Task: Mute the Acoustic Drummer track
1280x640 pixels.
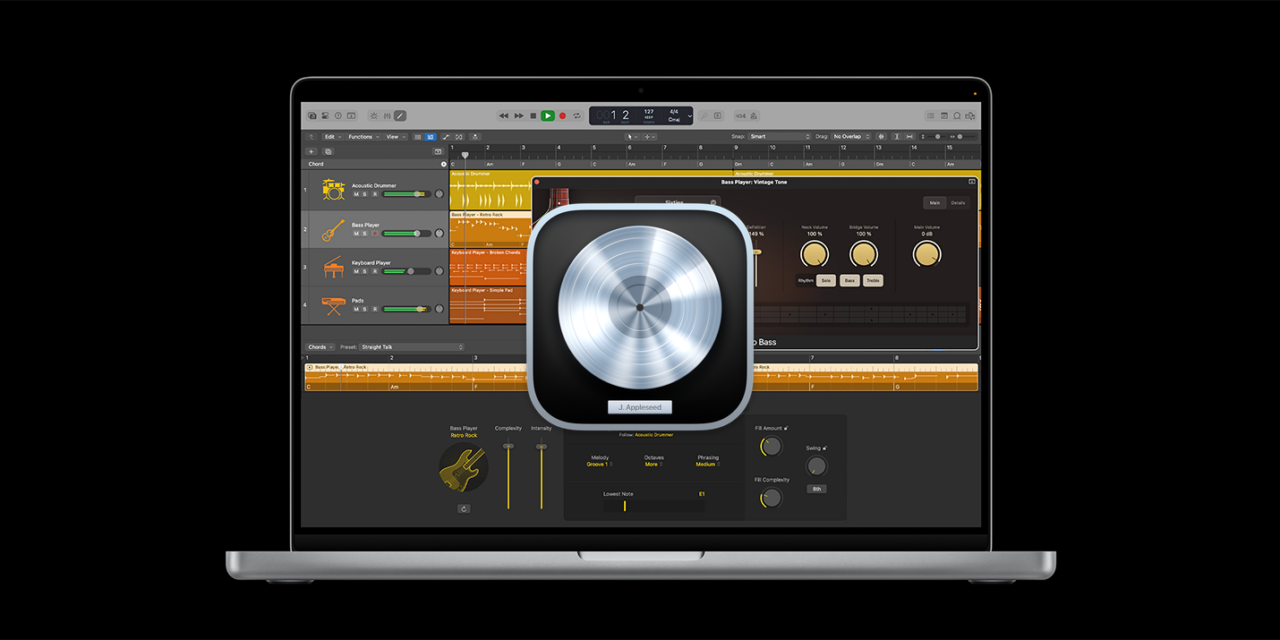Action: [x=355, y=194]
